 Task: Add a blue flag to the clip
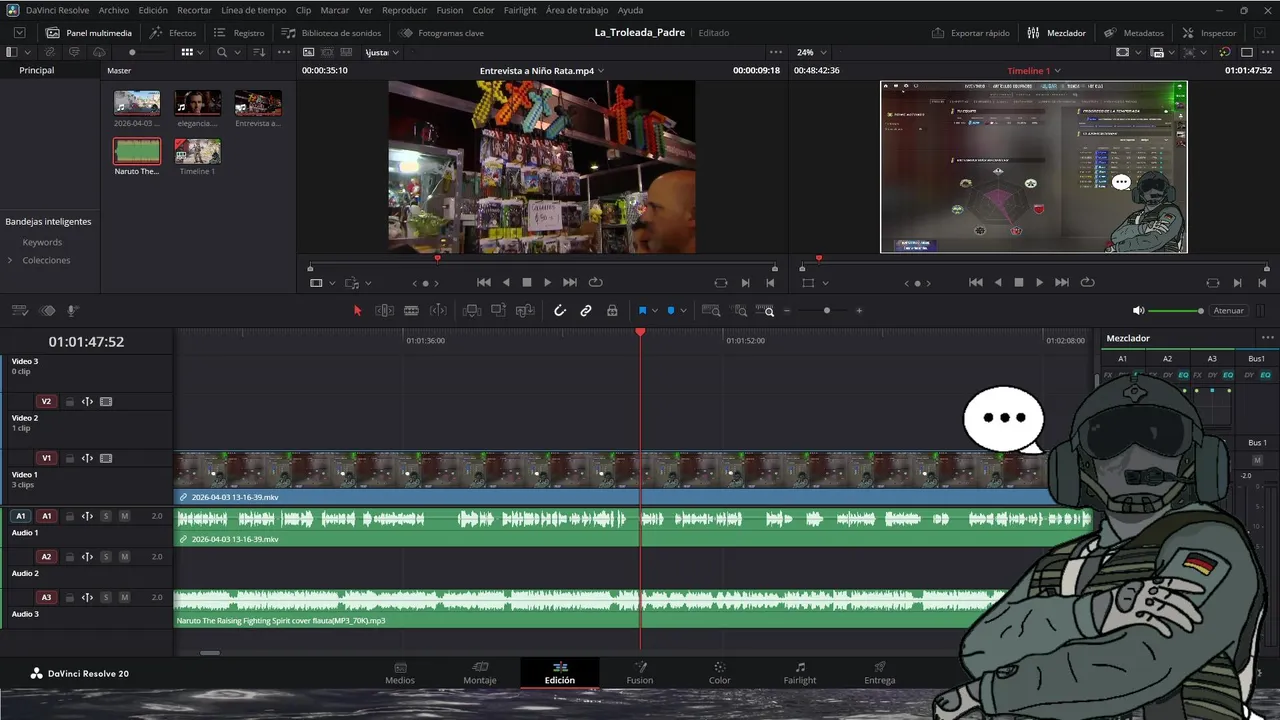(642, 311)
